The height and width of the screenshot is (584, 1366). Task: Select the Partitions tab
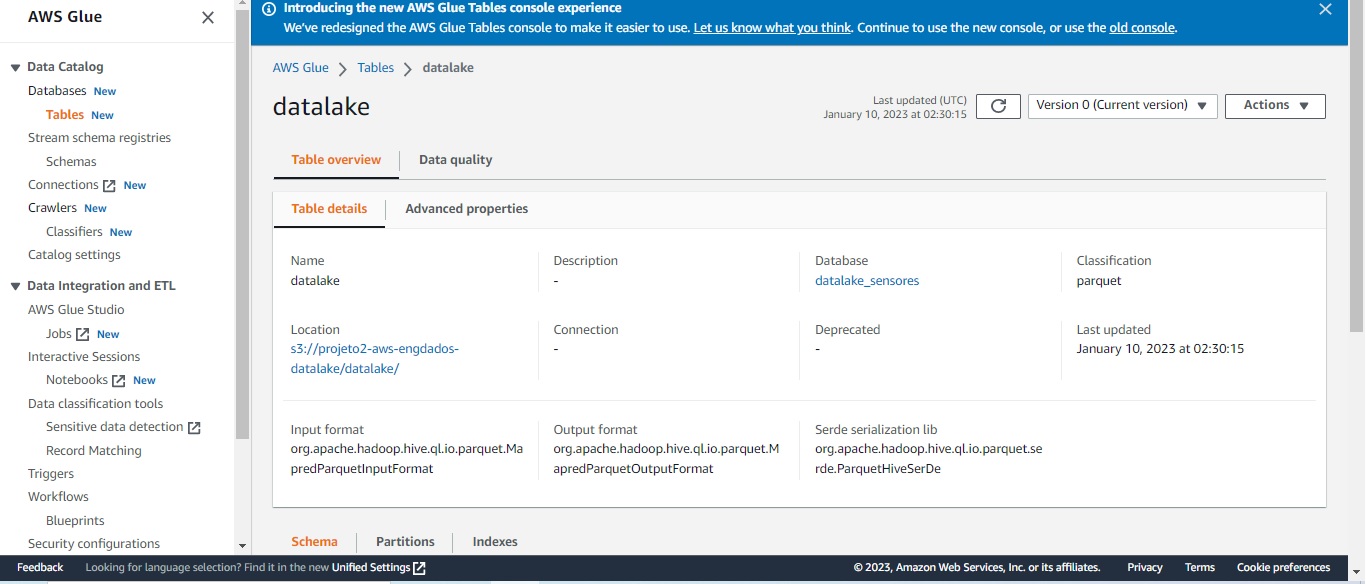404,541
